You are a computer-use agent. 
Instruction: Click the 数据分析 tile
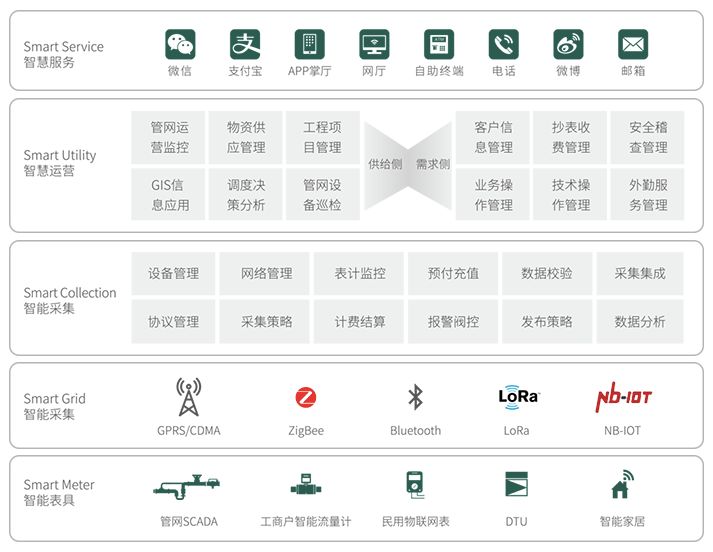640,321
